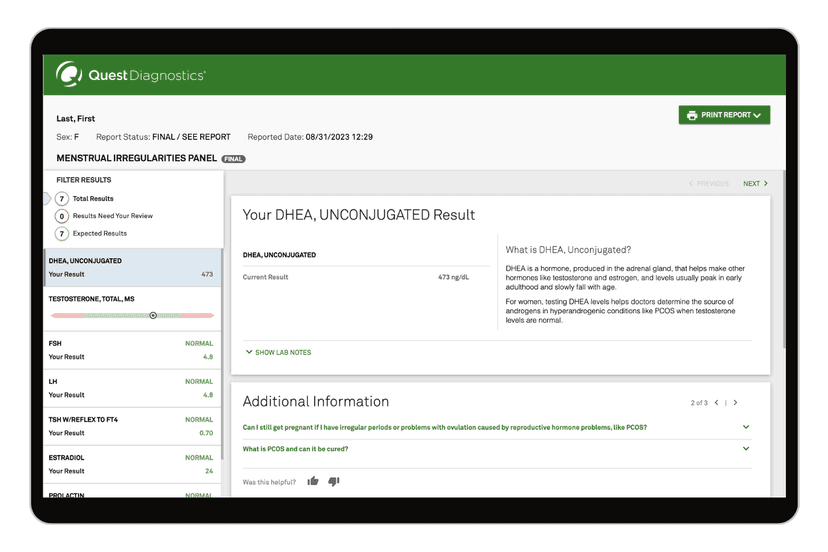
Task: Click the Quest Diagnostics logo
Action: coord(131,75)
